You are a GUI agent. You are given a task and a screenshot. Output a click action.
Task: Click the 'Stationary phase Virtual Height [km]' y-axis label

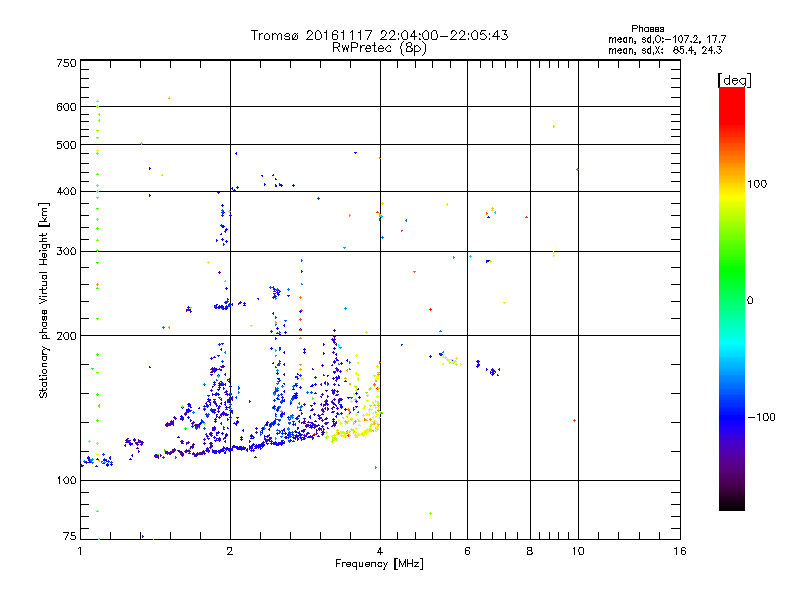point(44,300)
